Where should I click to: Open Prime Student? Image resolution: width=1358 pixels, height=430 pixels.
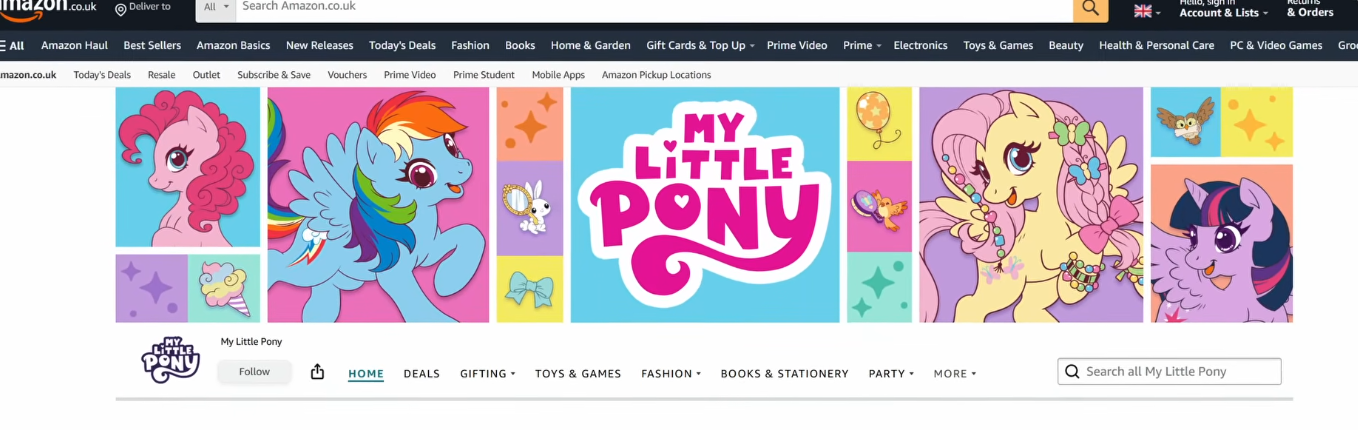(x=484, y=75)
